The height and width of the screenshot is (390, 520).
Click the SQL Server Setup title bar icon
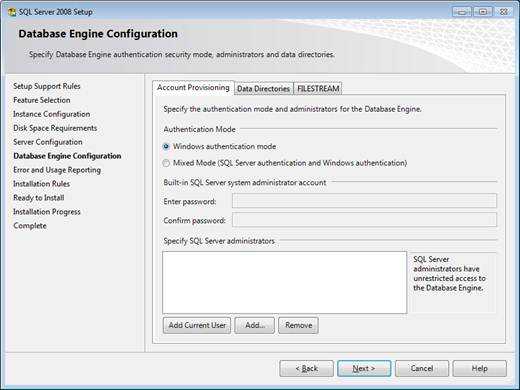(12, 12)
